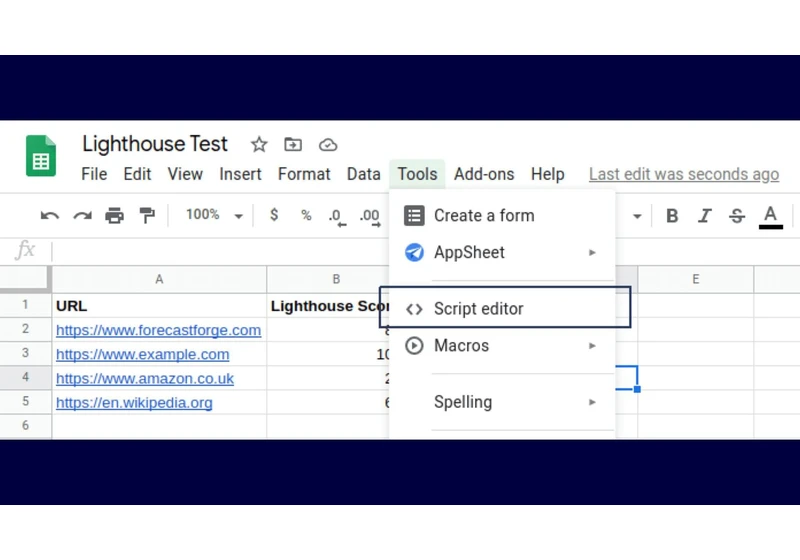This screenshot has height=560, width=800.
Task: Increase decimal places
Action: [370, 217]
